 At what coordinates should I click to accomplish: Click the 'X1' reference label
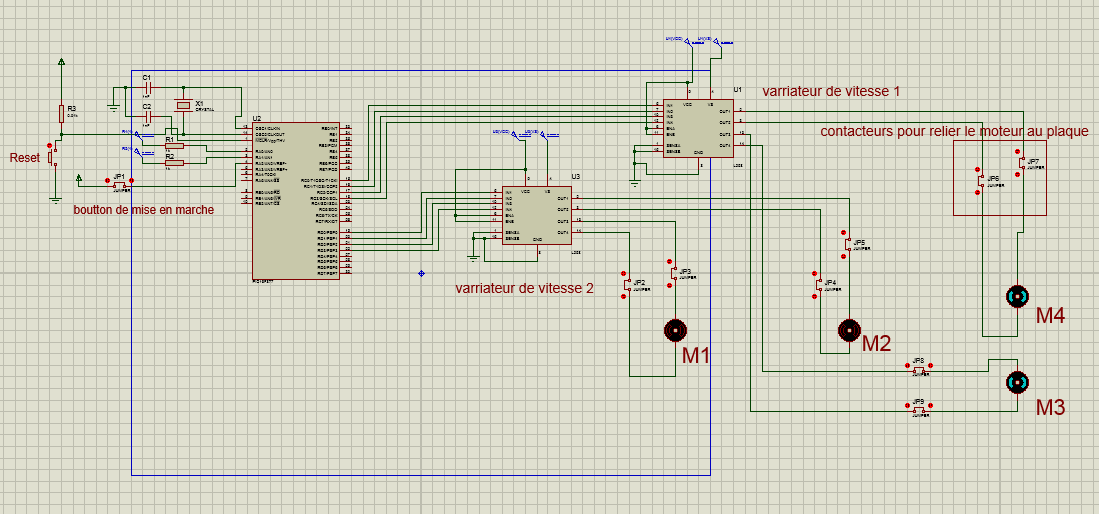click(200, 102)
